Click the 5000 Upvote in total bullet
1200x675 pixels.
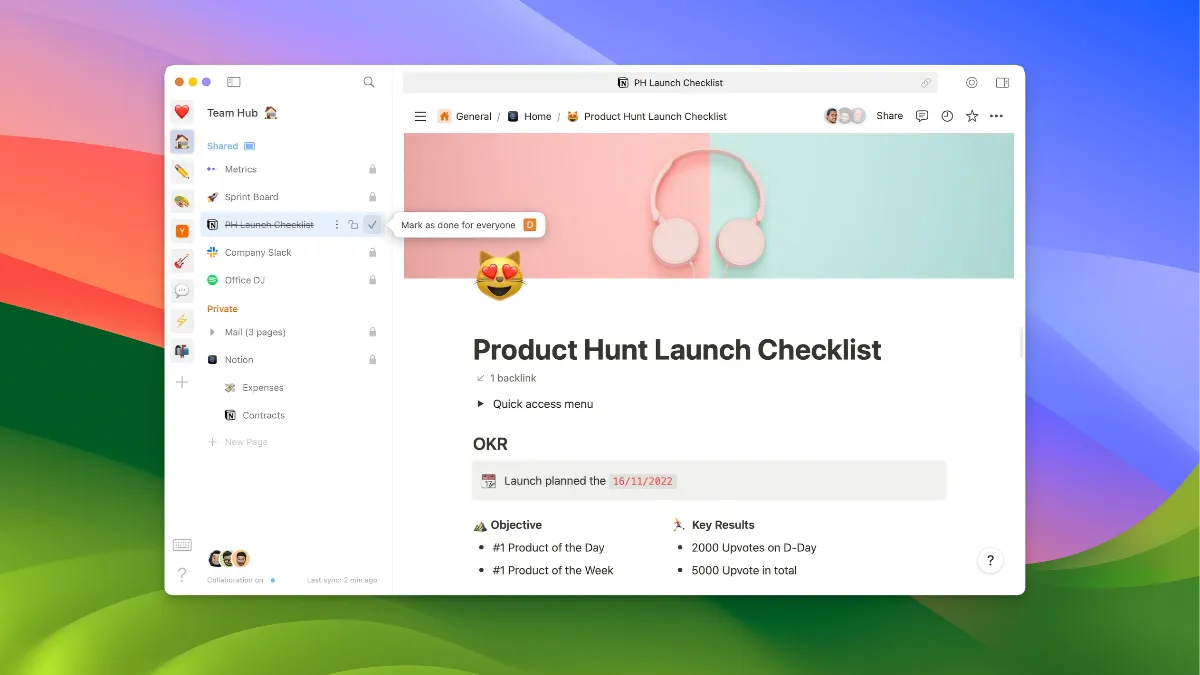pyautogui.click(x=744, y=570)
